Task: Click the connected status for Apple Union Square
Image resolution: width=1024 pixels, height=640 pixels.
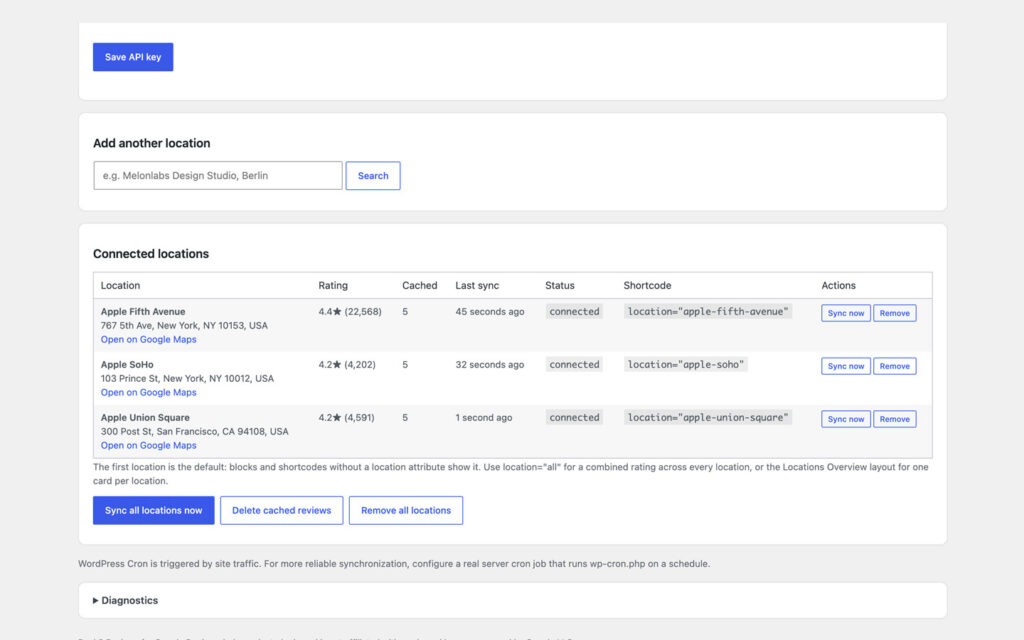Action: [574, 417]
